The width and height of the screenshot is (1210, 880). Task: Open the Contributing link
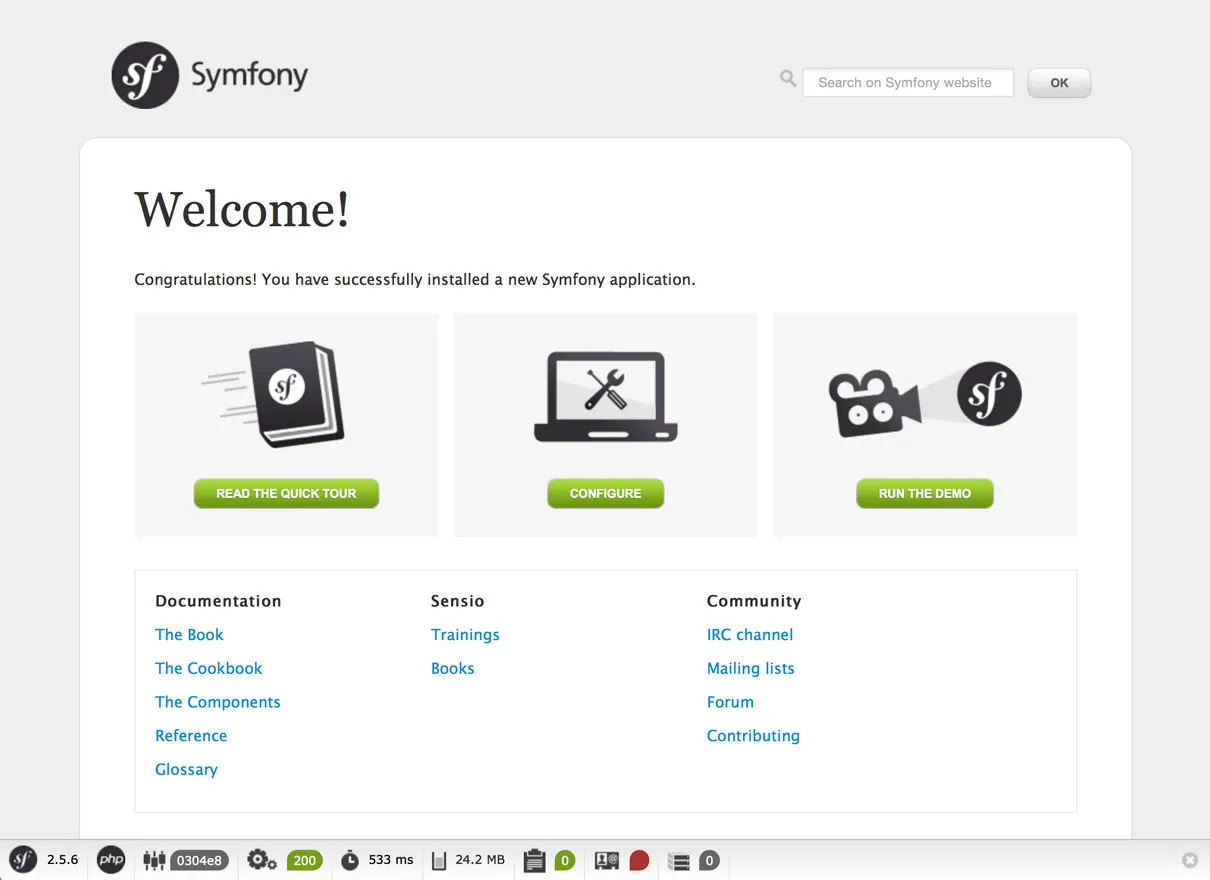(x=753, y=736)
